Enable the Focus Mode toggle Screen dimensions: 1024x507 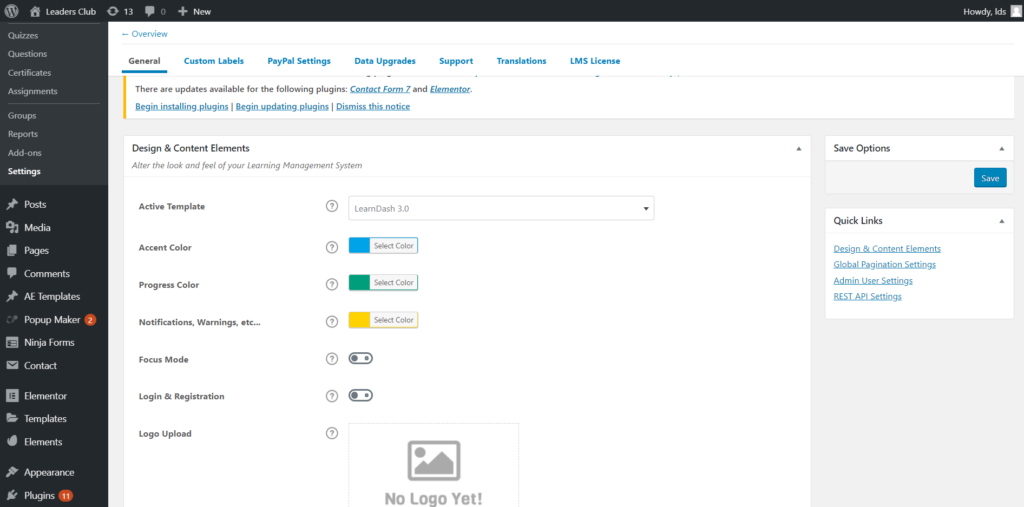pos(360,359)
